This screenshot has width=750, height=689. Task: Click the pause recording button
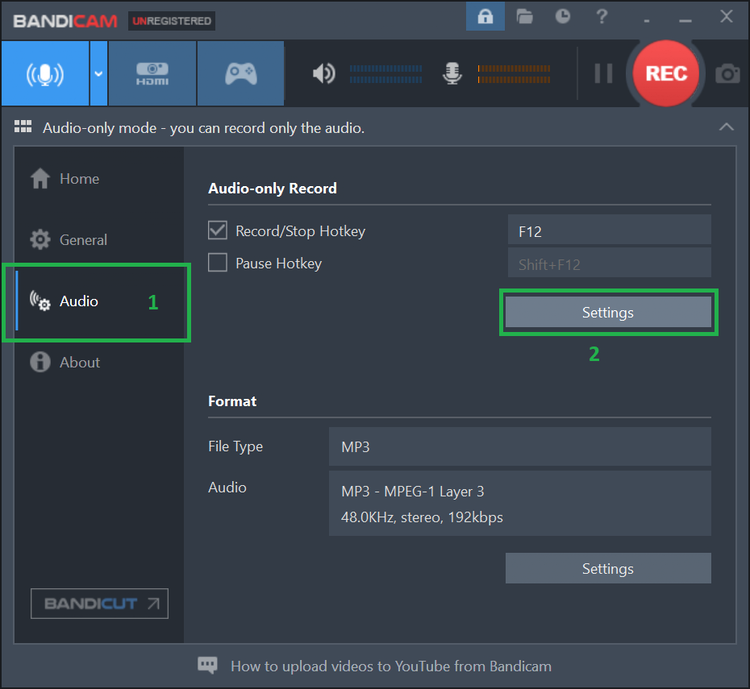(603, 74)
